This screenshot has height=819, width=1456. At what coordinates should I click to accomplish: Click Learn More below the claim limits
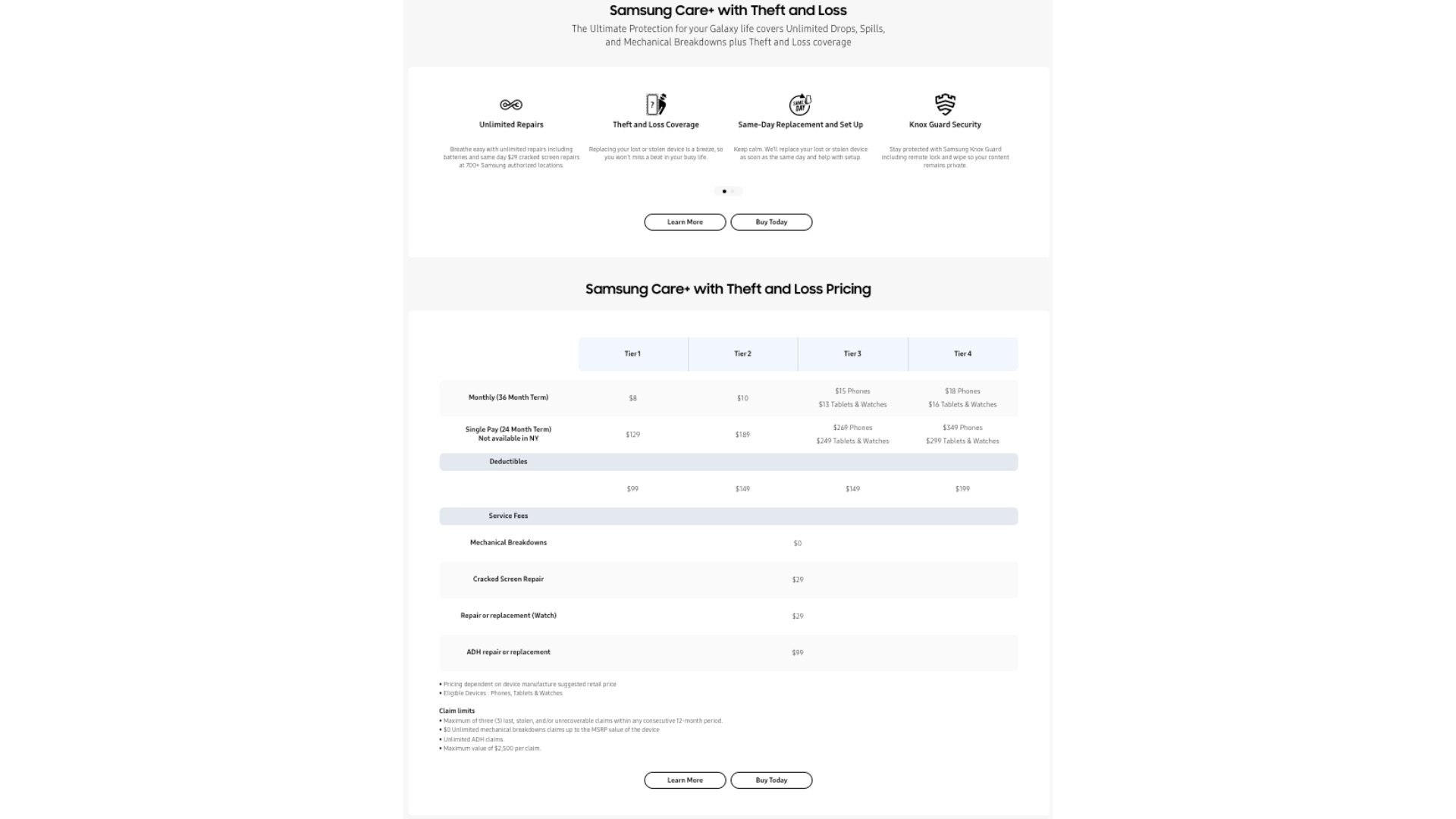[x=685, y=780]
